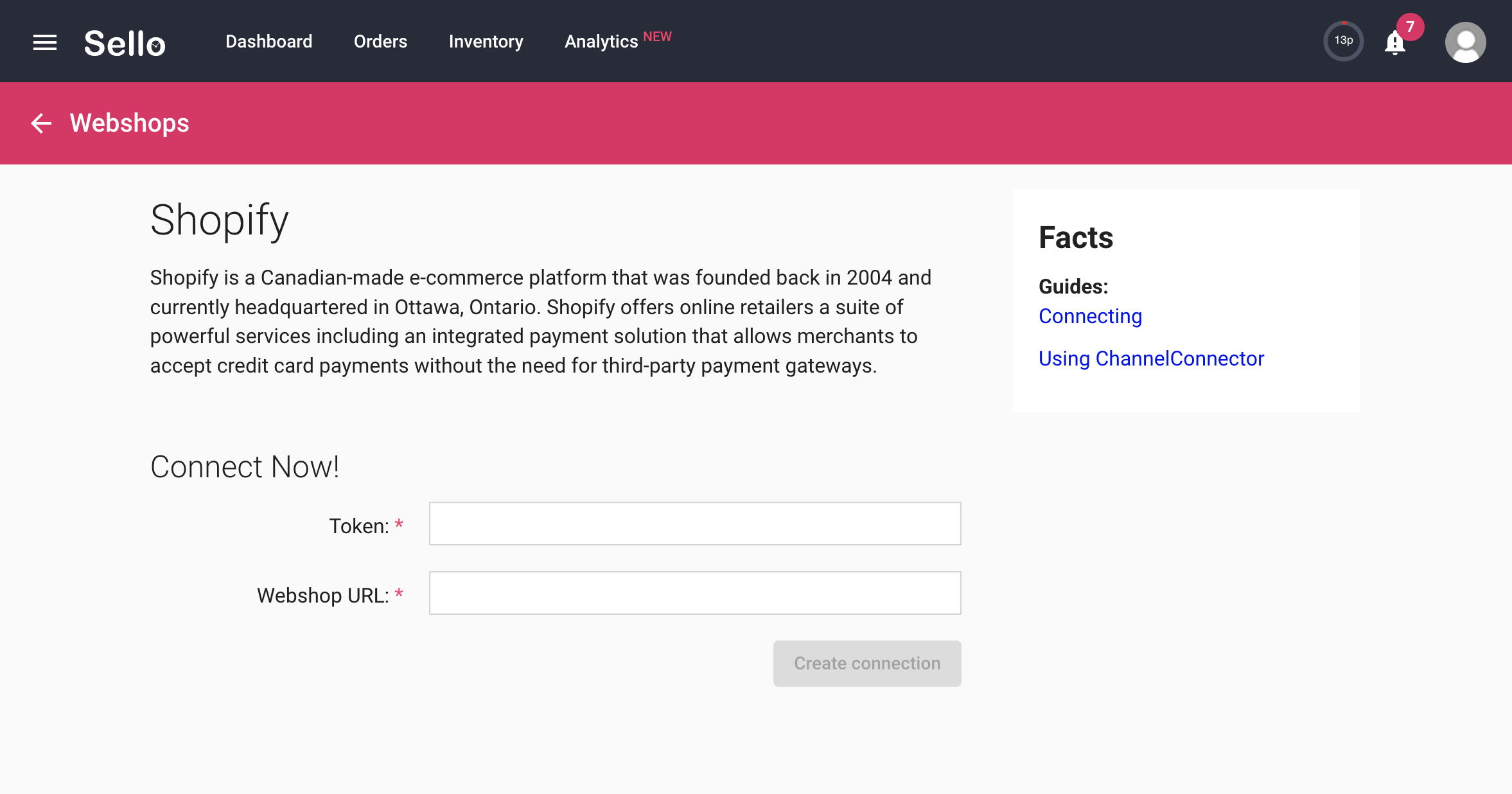Click the NEW badge next to Analytics
This screenshot has height=794, width=1512.
pyautogui.click(x=657, y=37)
